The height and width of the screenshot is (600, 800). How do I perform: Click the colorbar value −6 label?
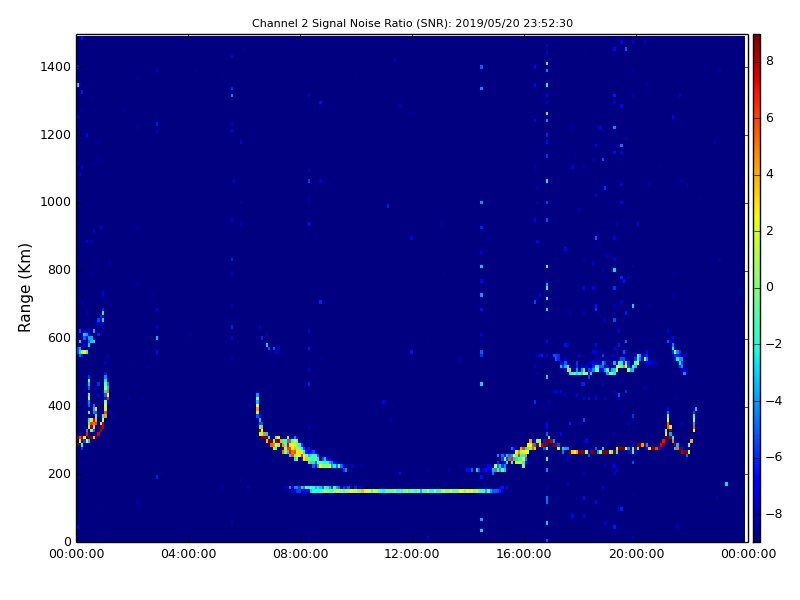coord(774,457)
